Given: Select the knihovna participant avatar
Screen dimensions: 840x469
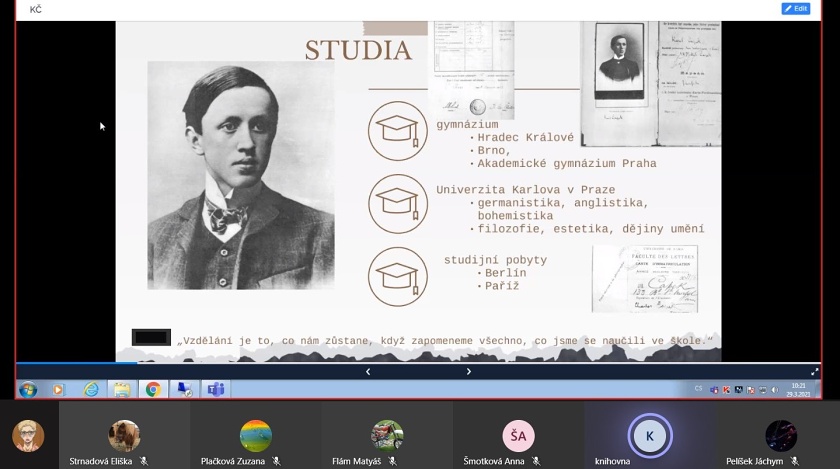Looking at the screenshot, I should [x=649, y=435].
